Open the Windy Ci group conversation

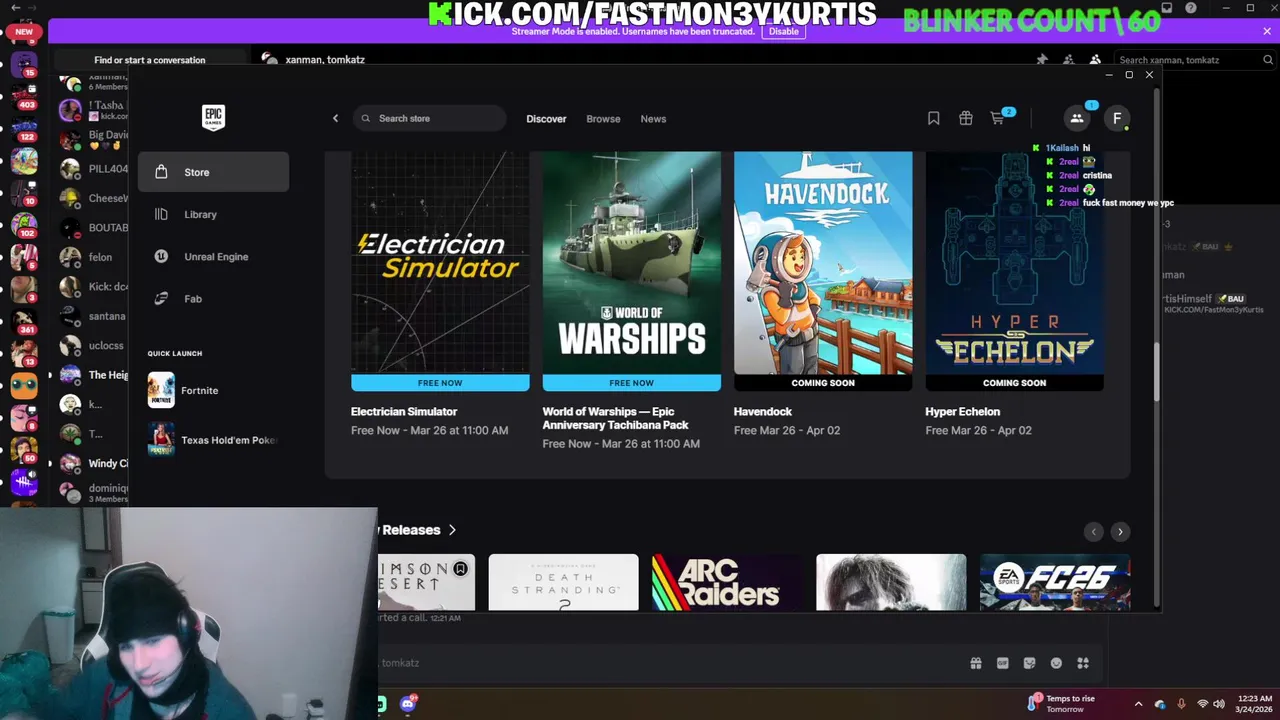tap(93, 463)
